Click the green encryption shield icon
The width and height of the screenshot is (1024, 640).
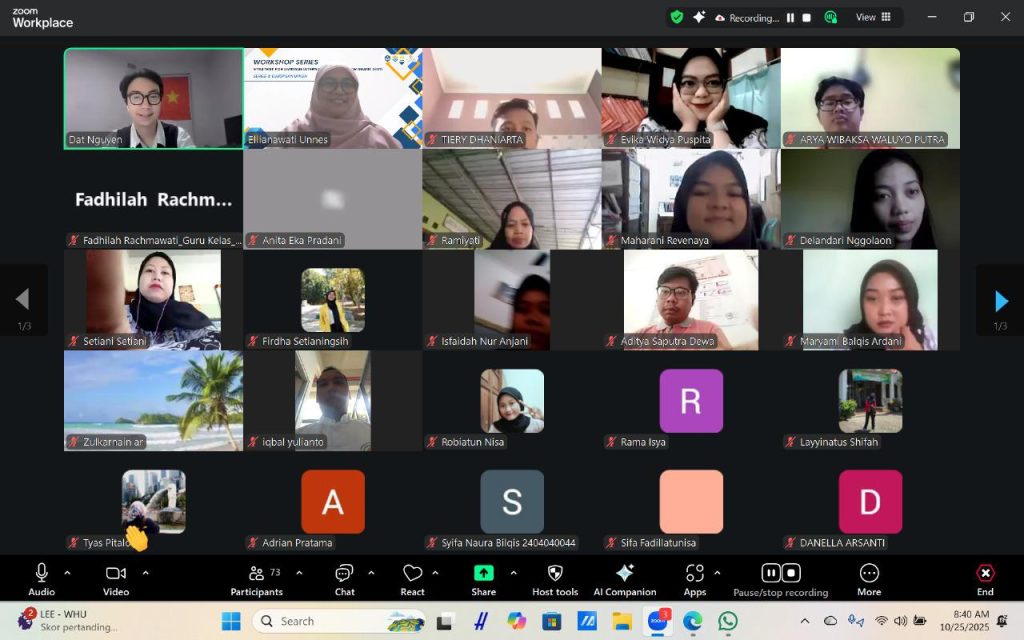click(x=677, y=17)
